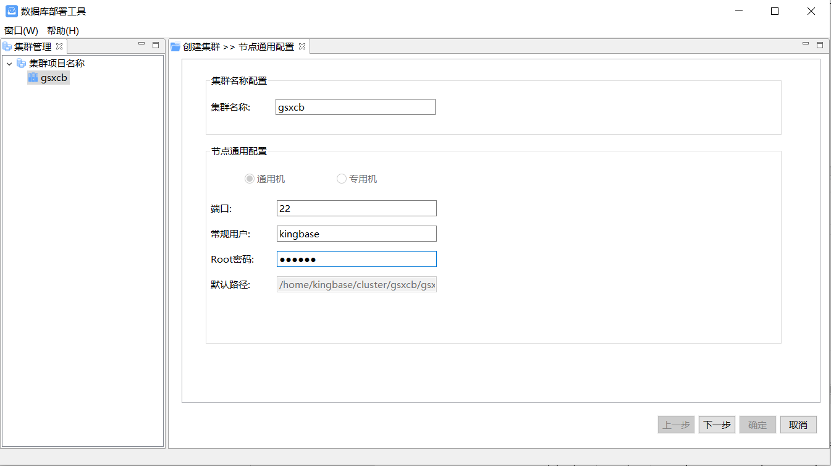Close the 数据库部署工具 window

[x=811, y=11]
